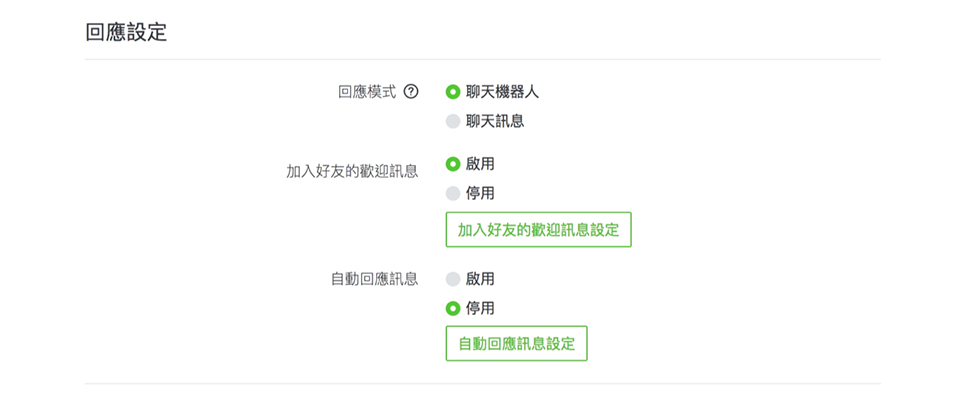Open the 自動回應訊息設定 button
This screenshot has height=396, width=960.
point(516,343)
